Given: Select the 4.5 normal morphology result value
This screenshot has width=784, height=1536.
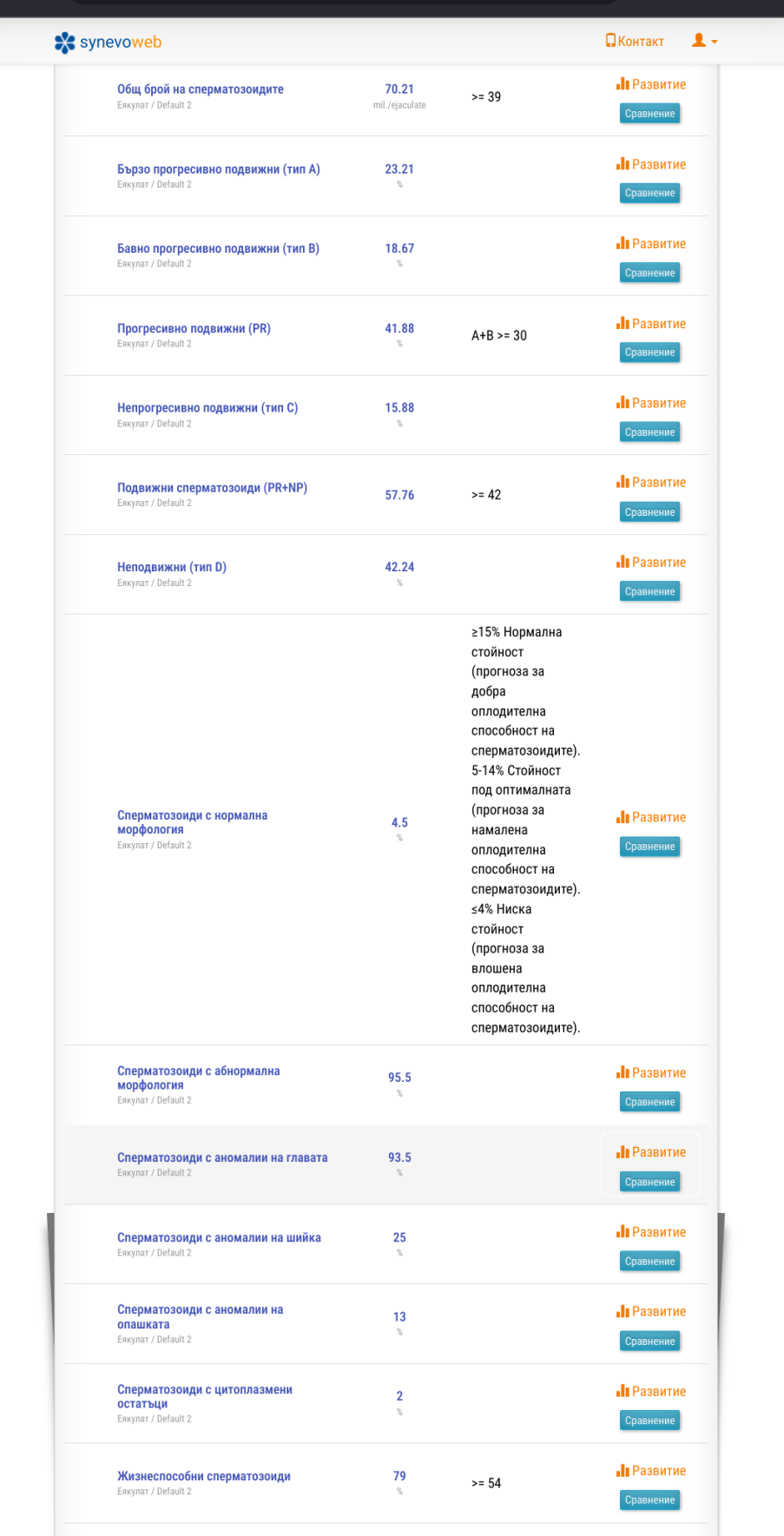Looking at the screenshot, I should [399, 822].
